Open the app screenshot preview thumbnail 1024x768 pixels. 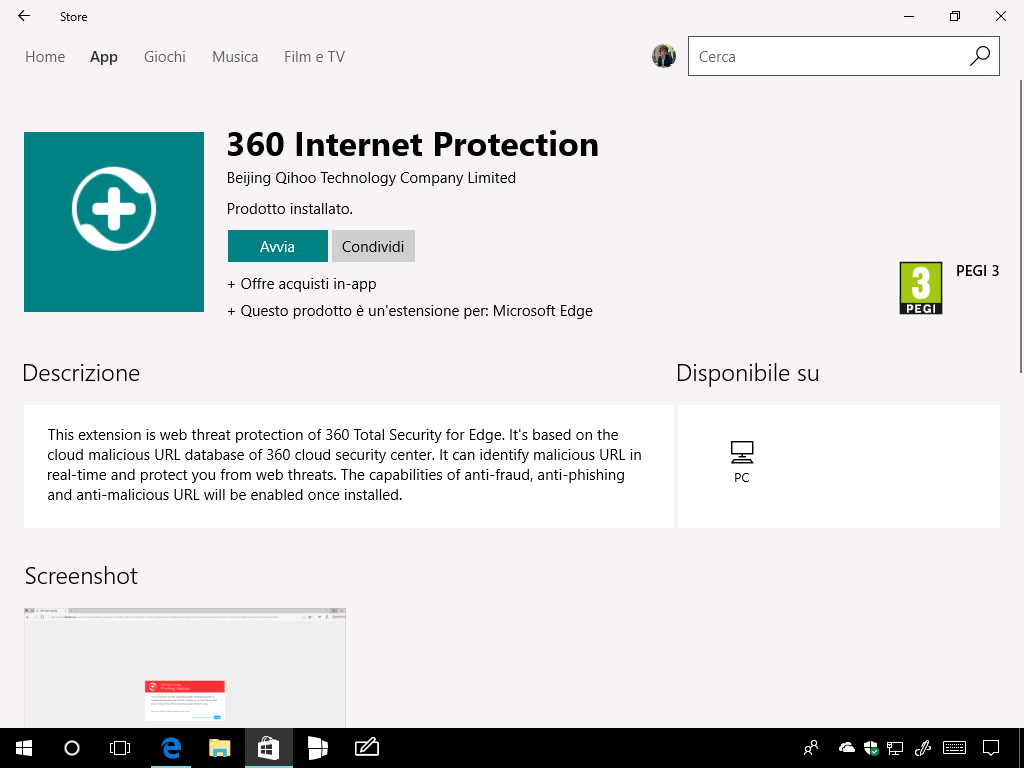185,667
